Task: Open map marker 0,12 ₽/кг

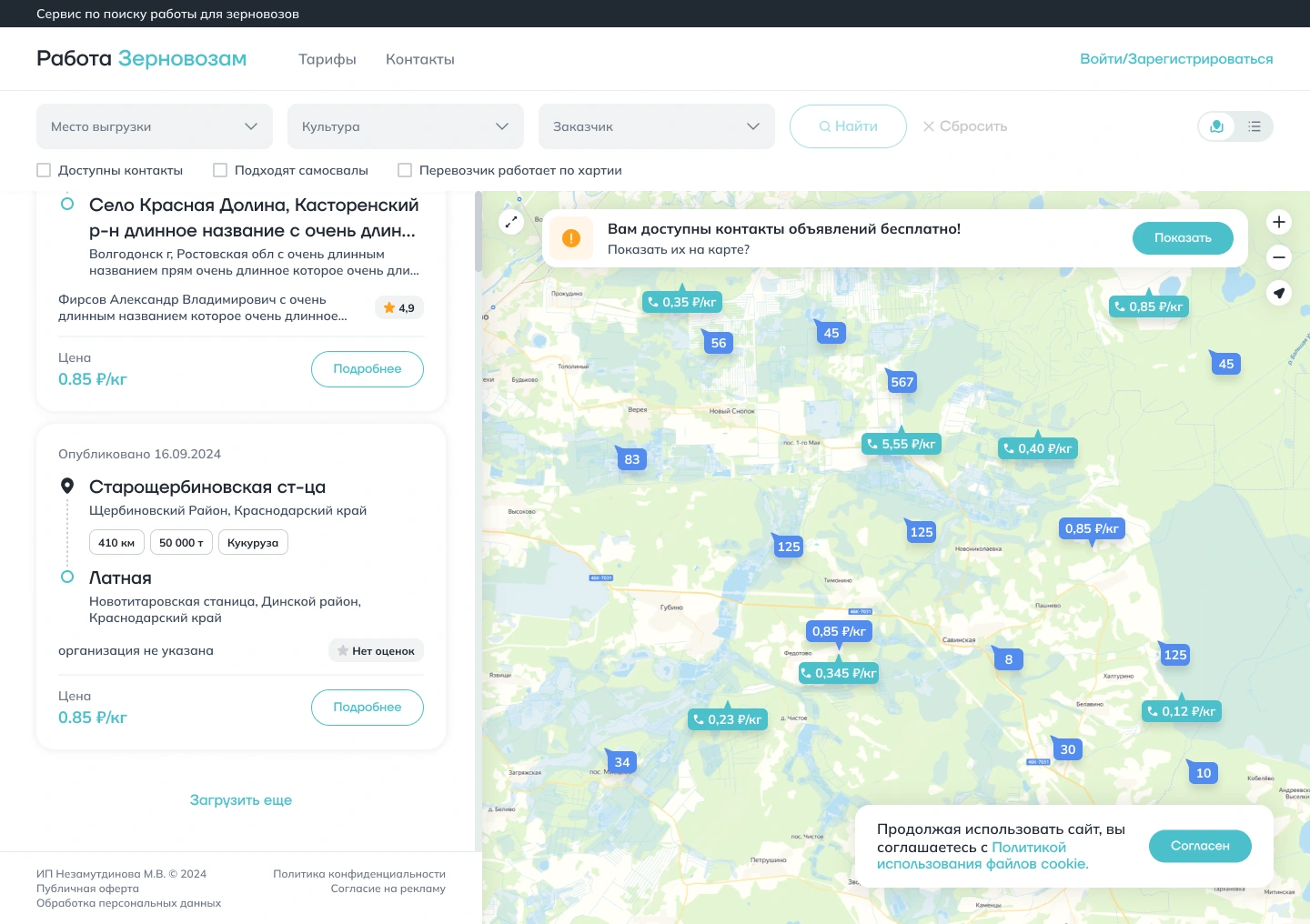Action: (x=1182, y=711)
